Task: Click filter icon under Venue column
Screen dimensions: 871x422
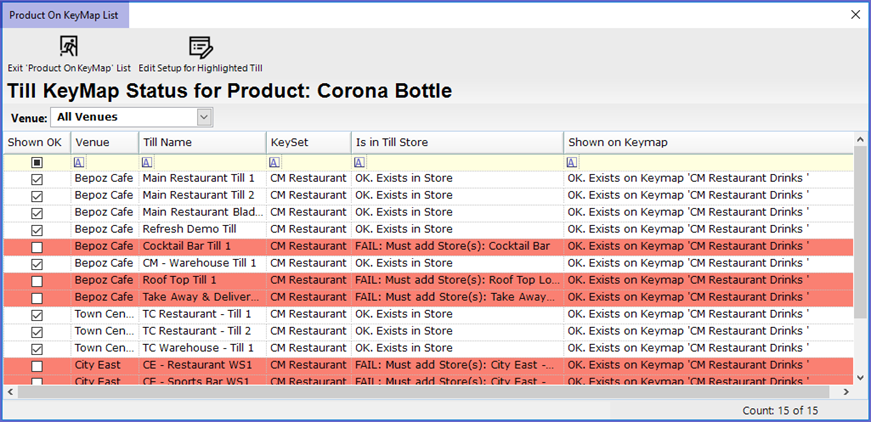Action: [80, 162]
